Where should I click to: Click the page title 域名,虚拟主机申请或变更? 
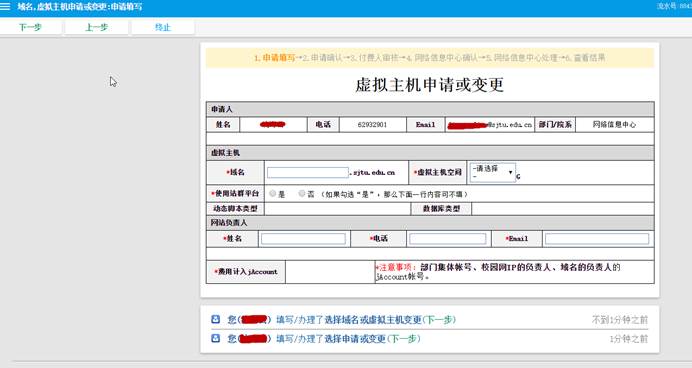(x=80, y=7)
